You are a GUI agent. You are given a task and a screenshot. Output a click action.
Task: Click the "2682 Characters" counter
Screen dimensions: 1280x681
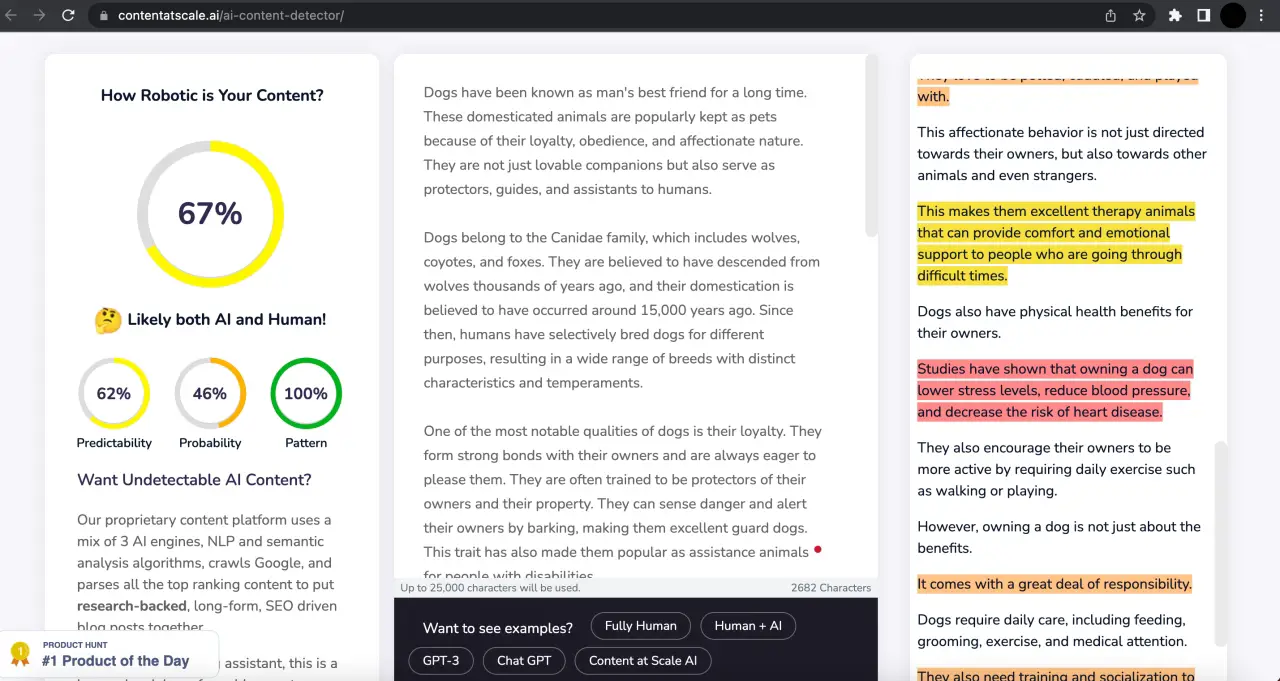831,588
